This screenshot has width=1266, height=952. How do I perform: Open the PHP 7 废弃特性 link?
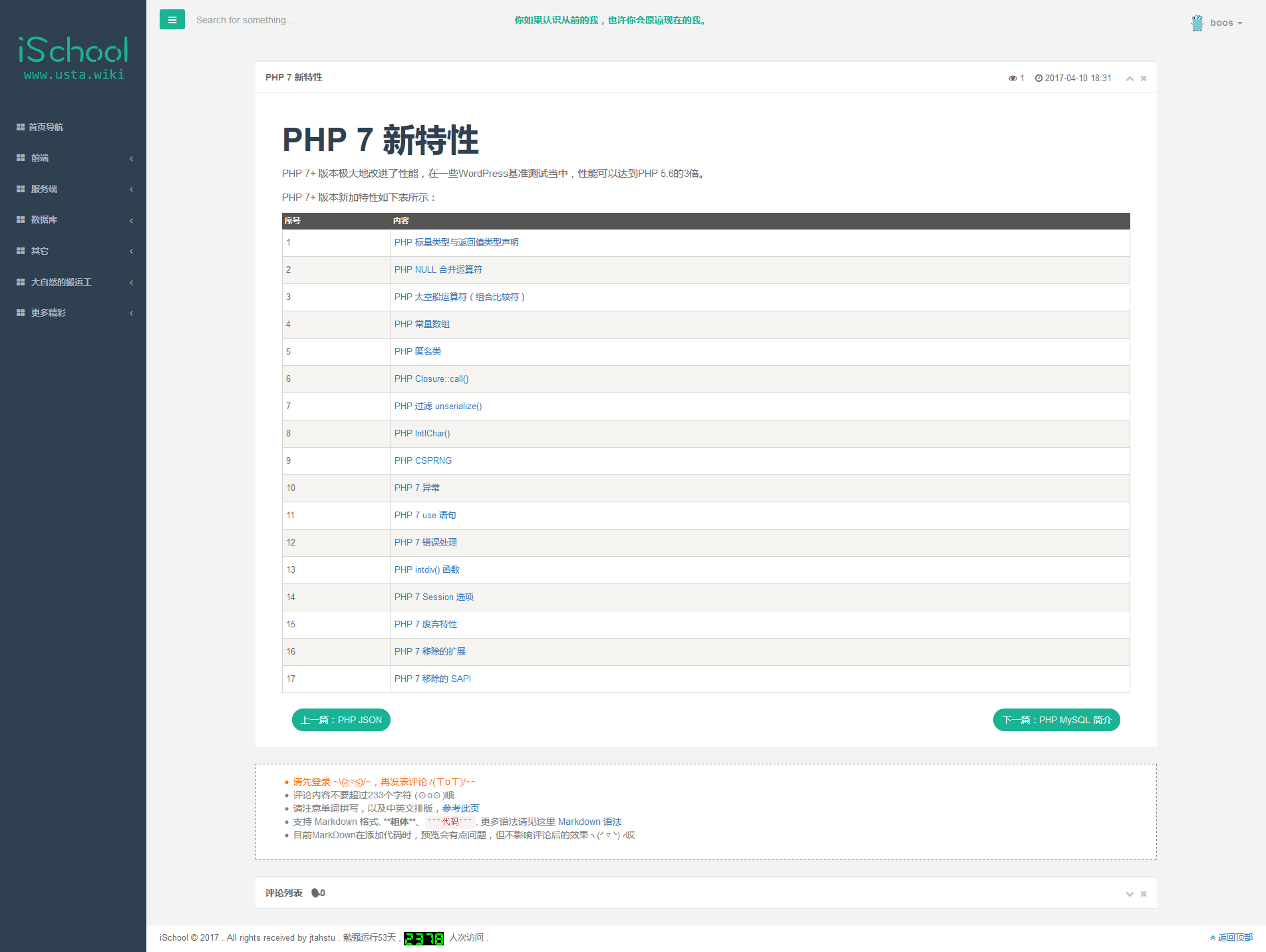(426, 624)
